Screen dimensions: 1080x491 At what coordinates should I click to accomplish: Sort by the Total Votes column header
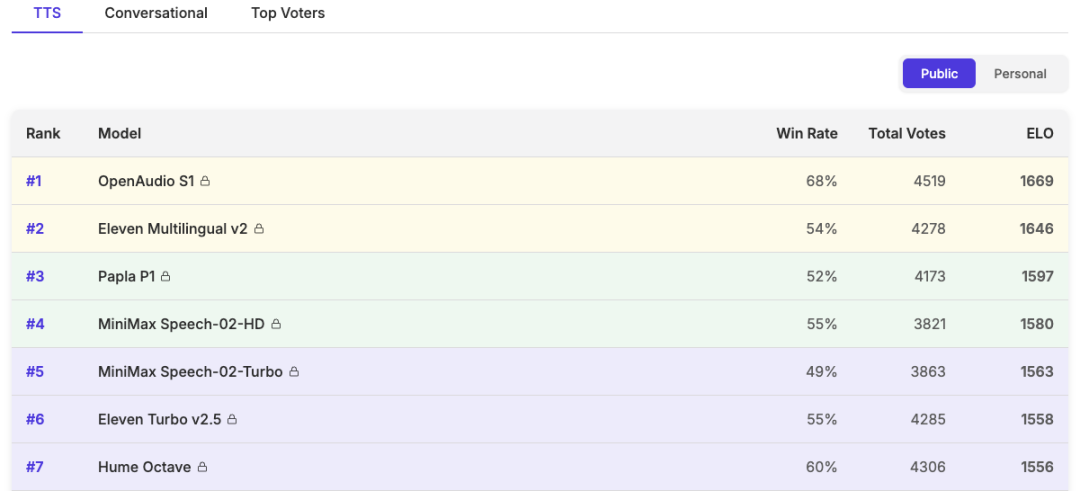point(907,134)
